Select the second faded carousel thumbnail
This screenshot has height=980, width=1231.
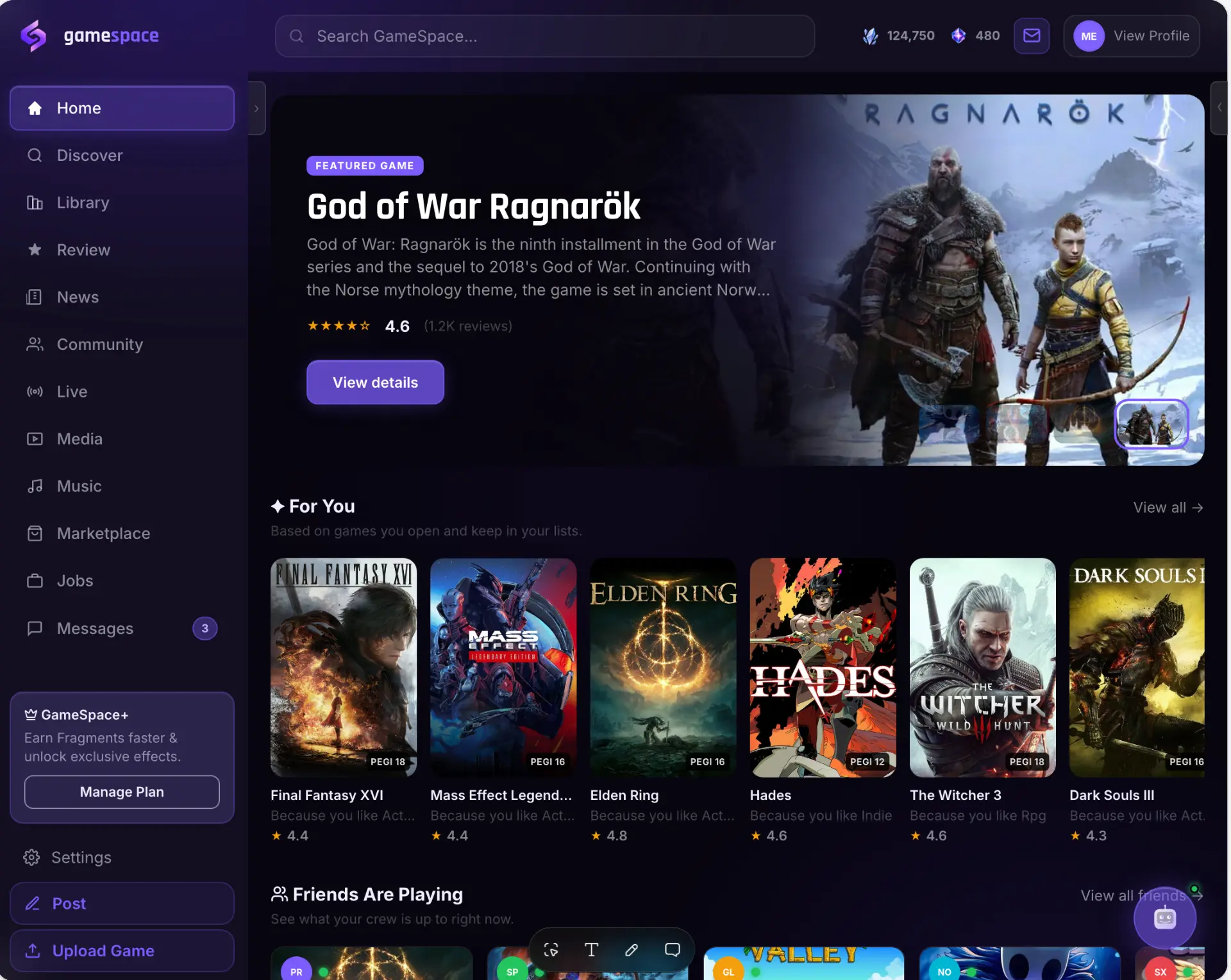(1017, 424)
